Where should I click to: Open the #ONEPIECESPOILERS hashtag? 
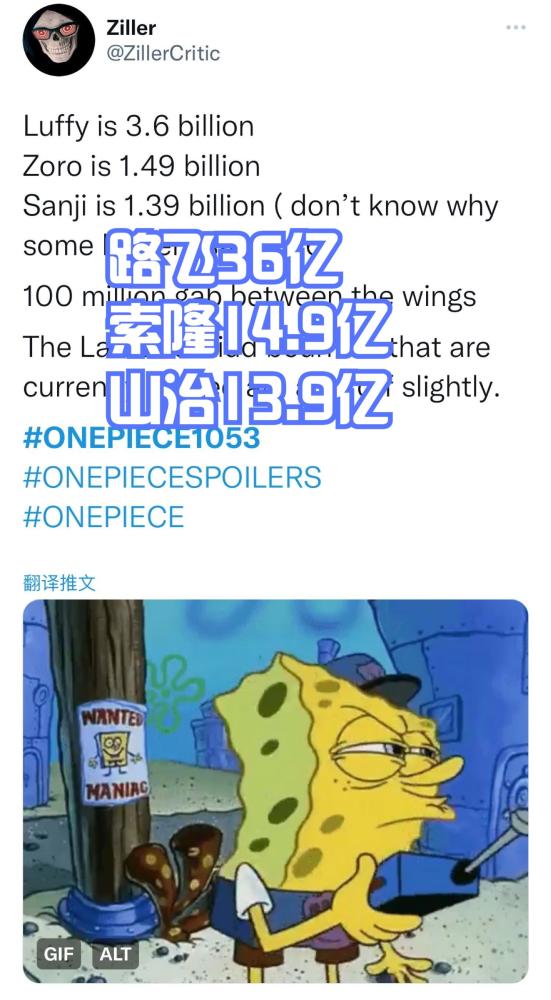point(172,478)
